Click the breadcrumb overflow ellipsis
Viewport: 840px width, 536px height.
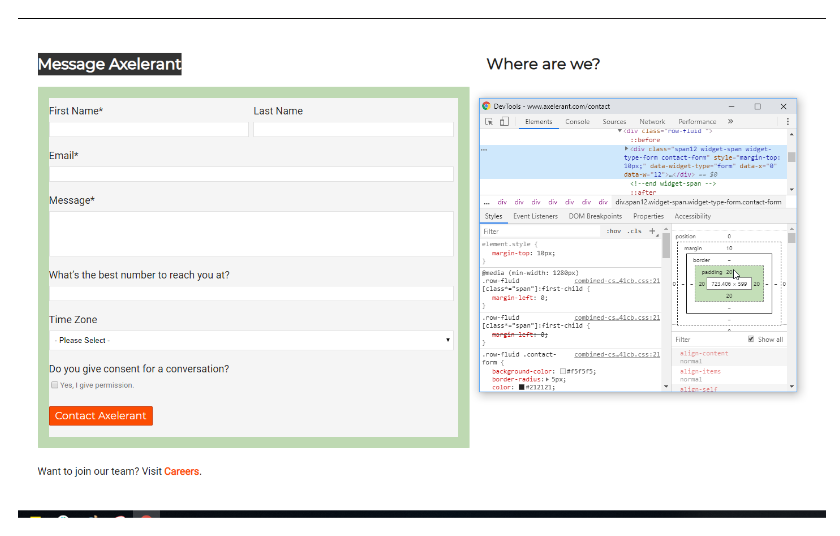click(486, 202)
